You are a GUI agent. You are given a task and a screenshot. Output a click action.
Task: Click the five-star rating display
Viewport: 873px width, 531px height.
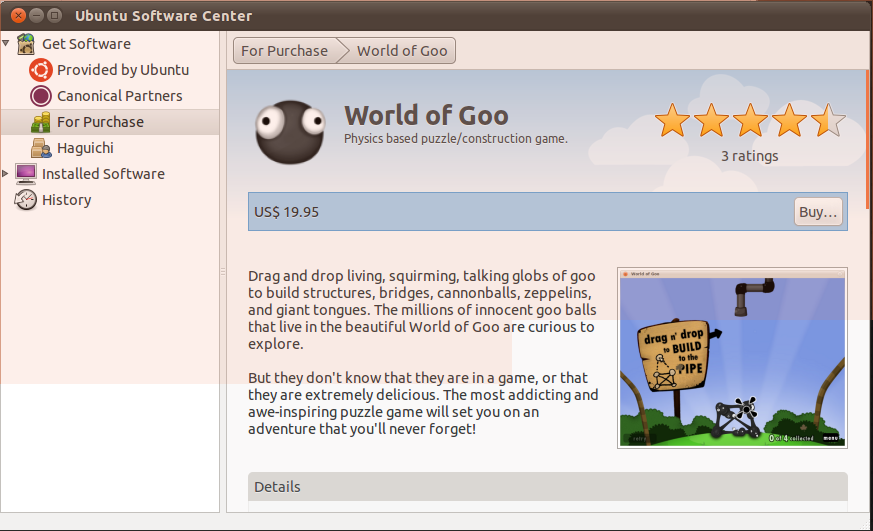(749, 122)
